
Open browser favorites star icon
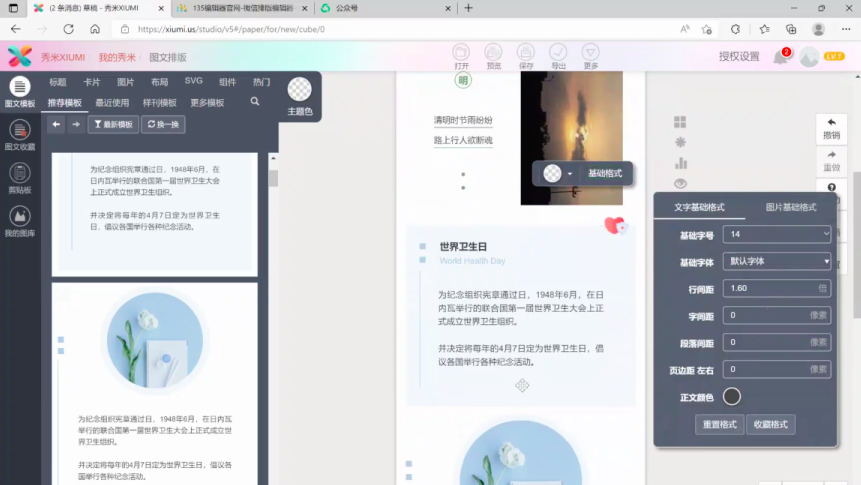click(x=764, y=29)
